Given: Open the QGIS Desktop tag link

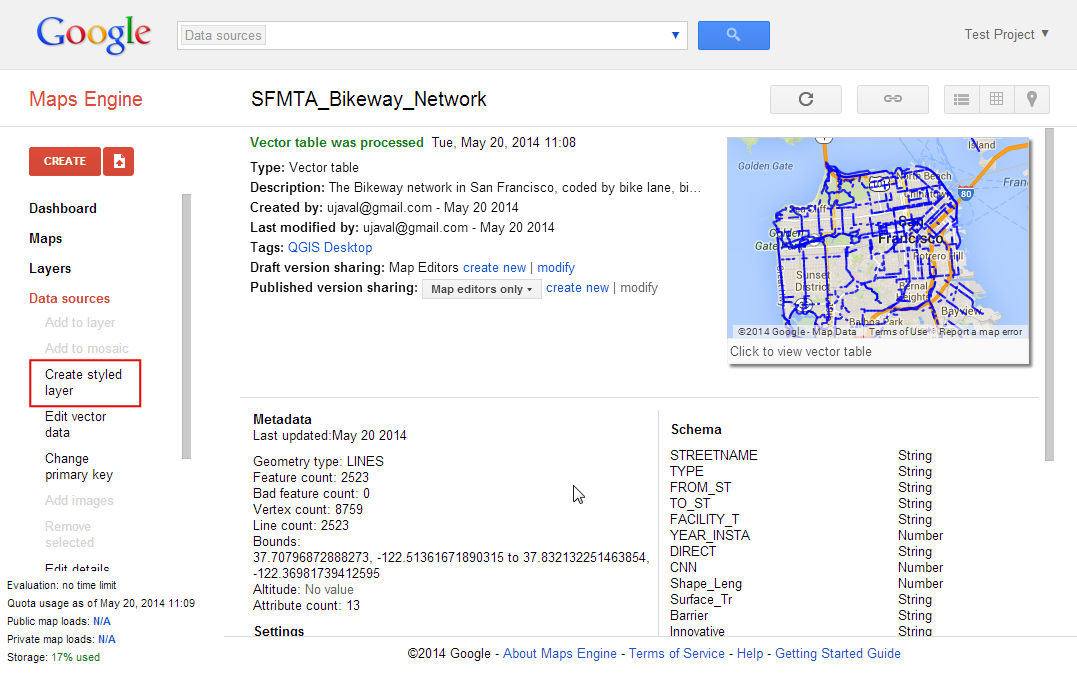Looking at the screenshot, I should click(330, 247).
